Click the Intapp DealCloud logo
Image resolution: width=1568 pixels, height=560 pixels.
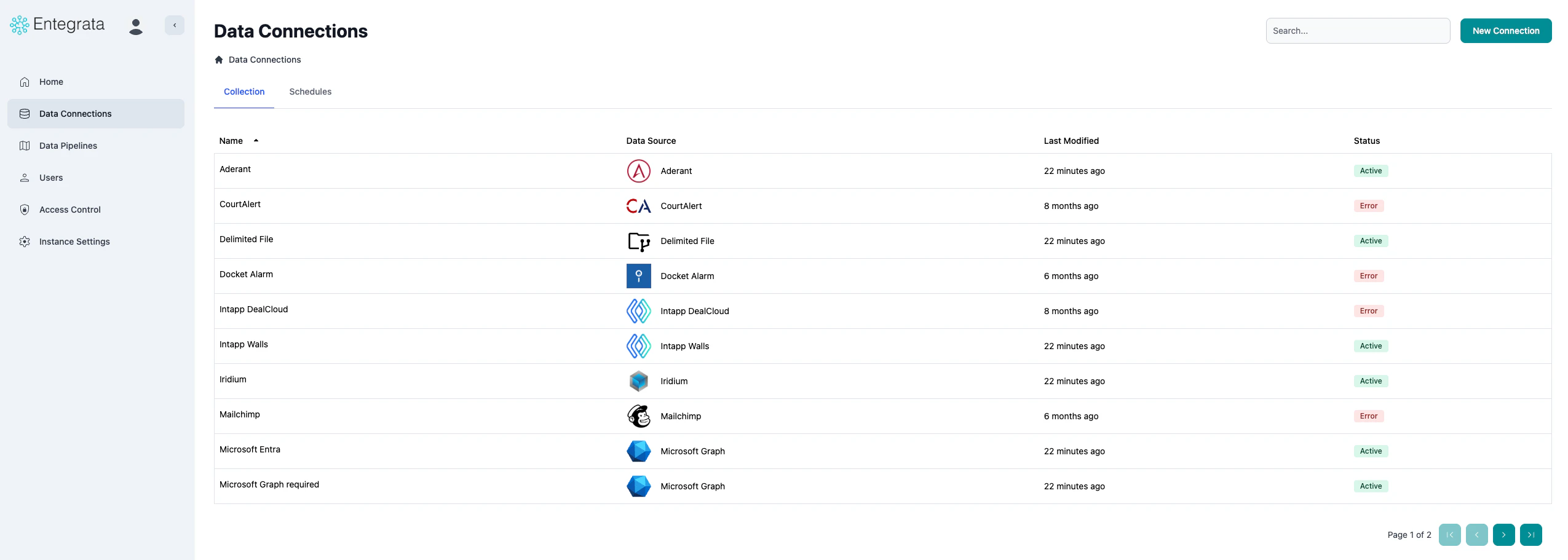(x=638, y=311)
